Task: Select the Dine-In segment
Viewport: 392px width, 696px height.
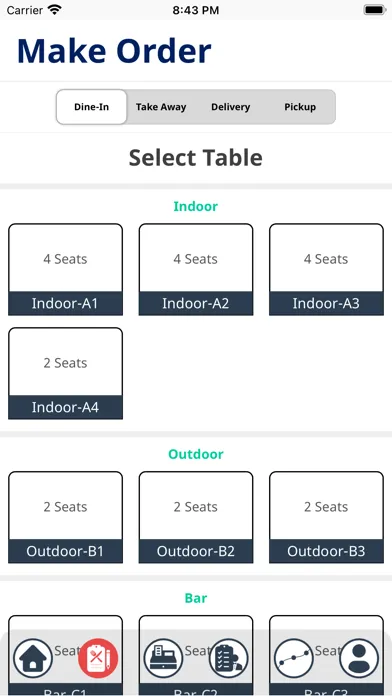Action: click(x=91, y=107)
